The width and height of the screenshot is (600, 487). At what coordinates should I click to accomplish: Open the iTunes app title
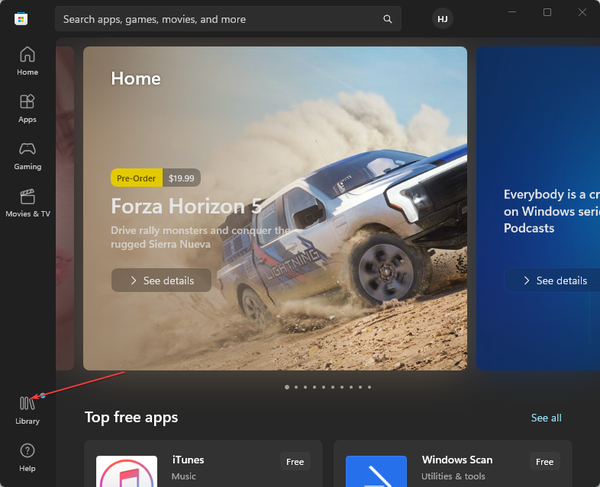(188, 459)
